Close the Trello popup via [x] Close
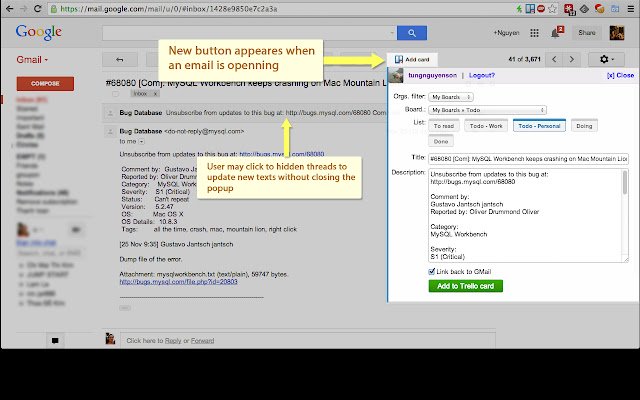This screenshot has height=400, width=640. (x=620, y=76)
